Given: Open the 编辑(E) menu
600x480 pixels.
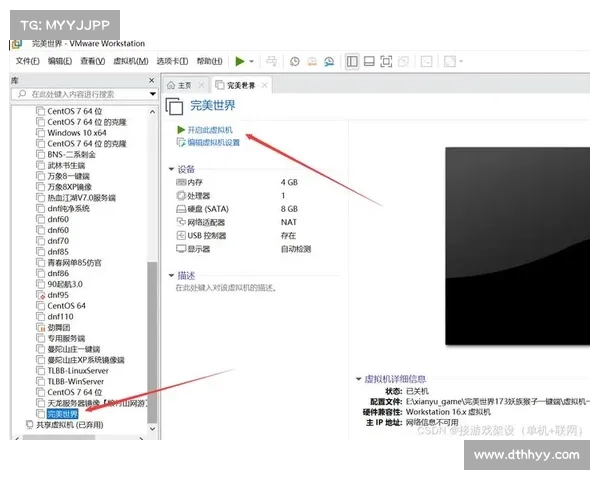Looking at the screenshot, I should tap(60, 61).
